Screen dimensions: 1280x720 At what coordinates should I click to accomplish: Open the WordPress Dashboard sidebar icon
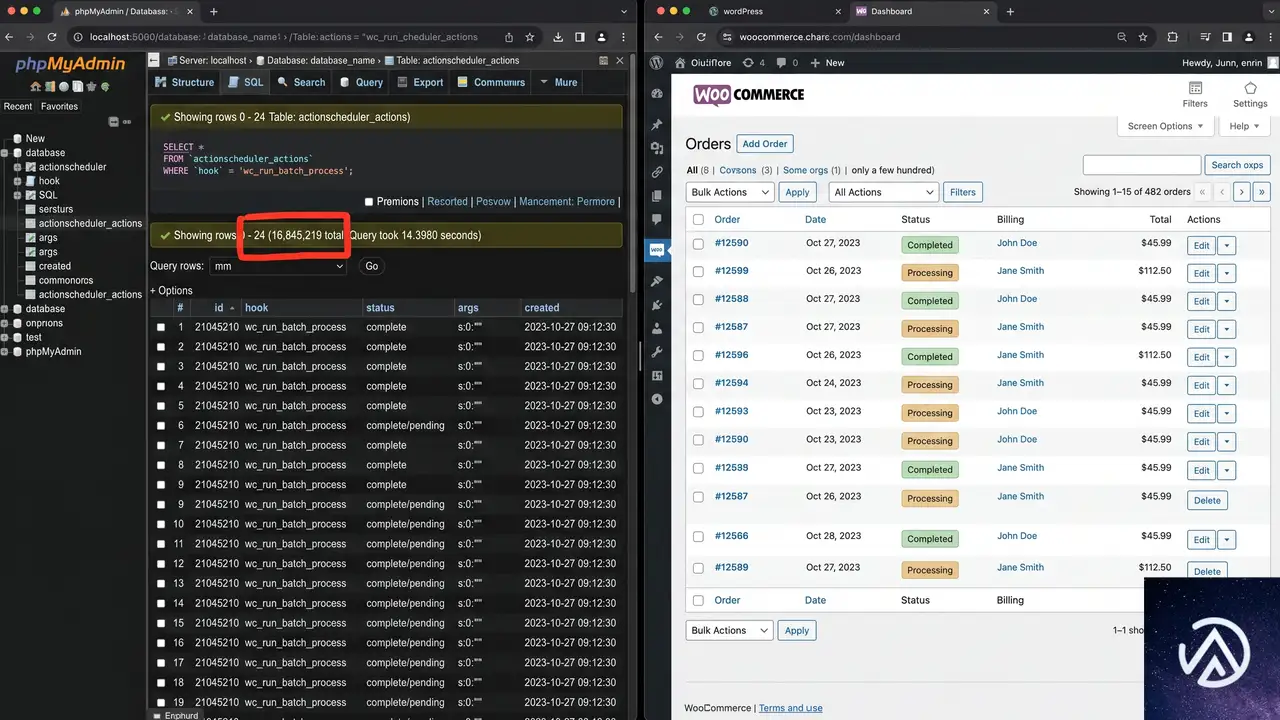(657, 94)
